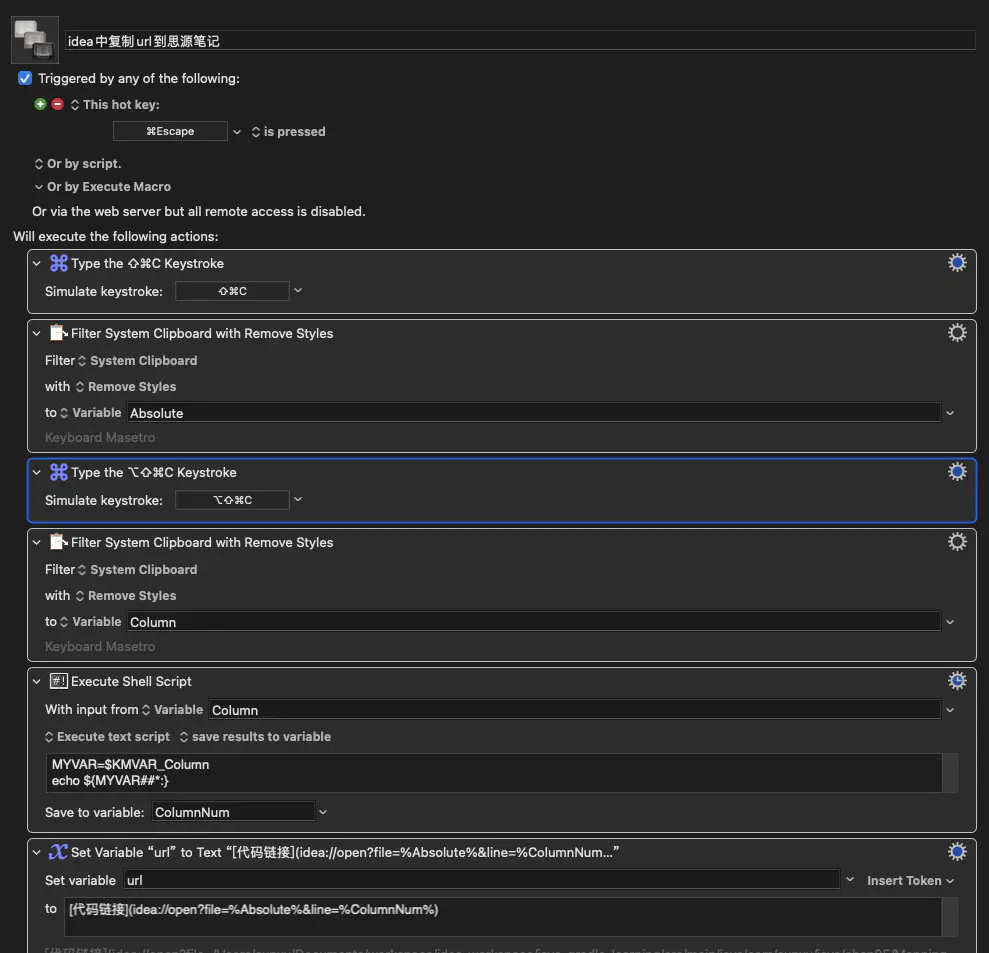Expand the 'Or by Execute Macro' section
989x953 pixels.
coord(39,187)
